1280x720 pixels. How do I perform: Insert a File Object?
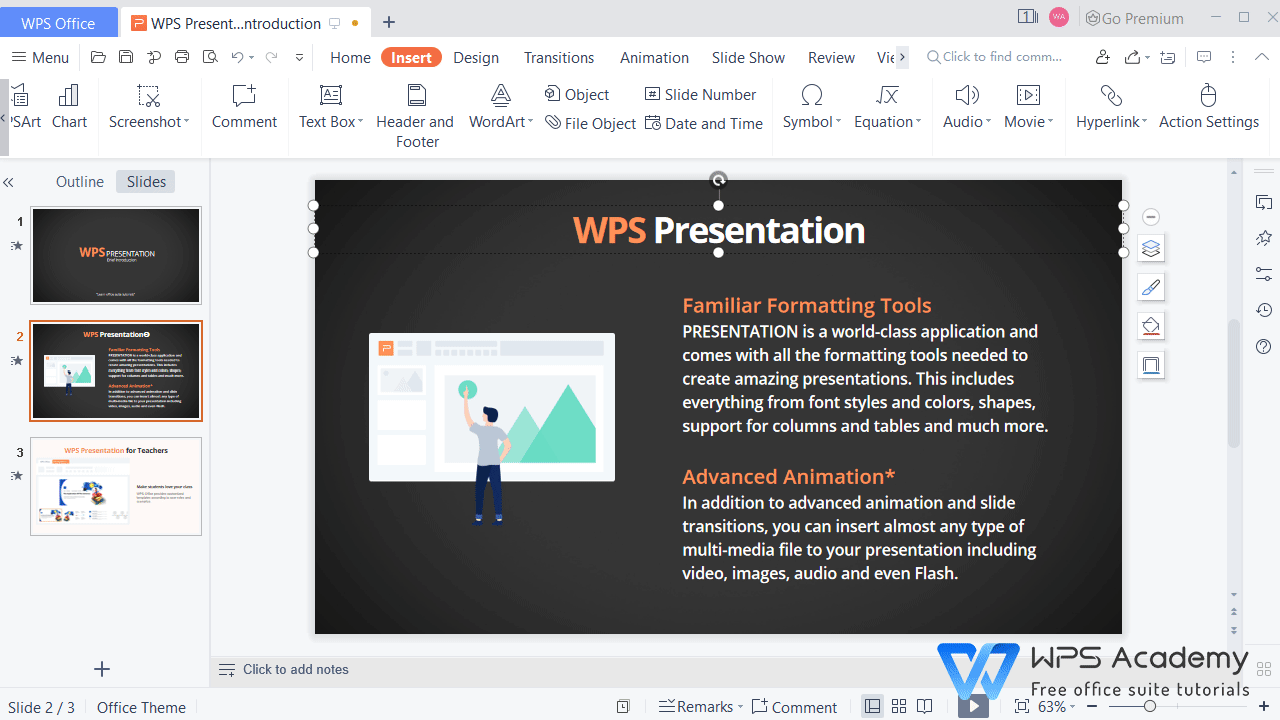(590, 123)
